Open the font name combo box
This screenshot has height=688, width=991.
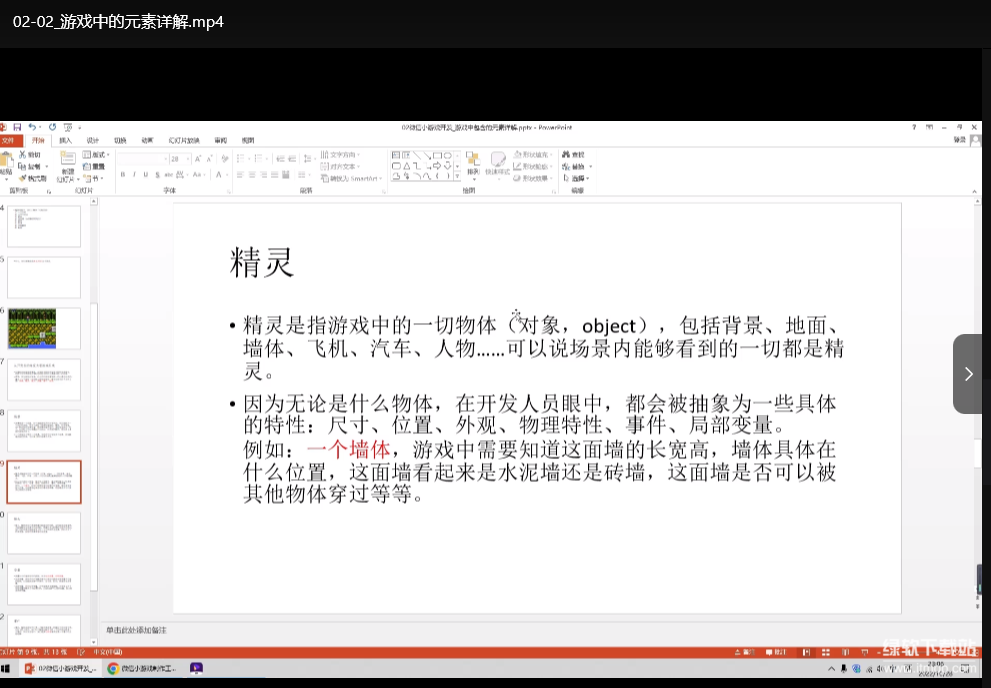pos(142,159)
